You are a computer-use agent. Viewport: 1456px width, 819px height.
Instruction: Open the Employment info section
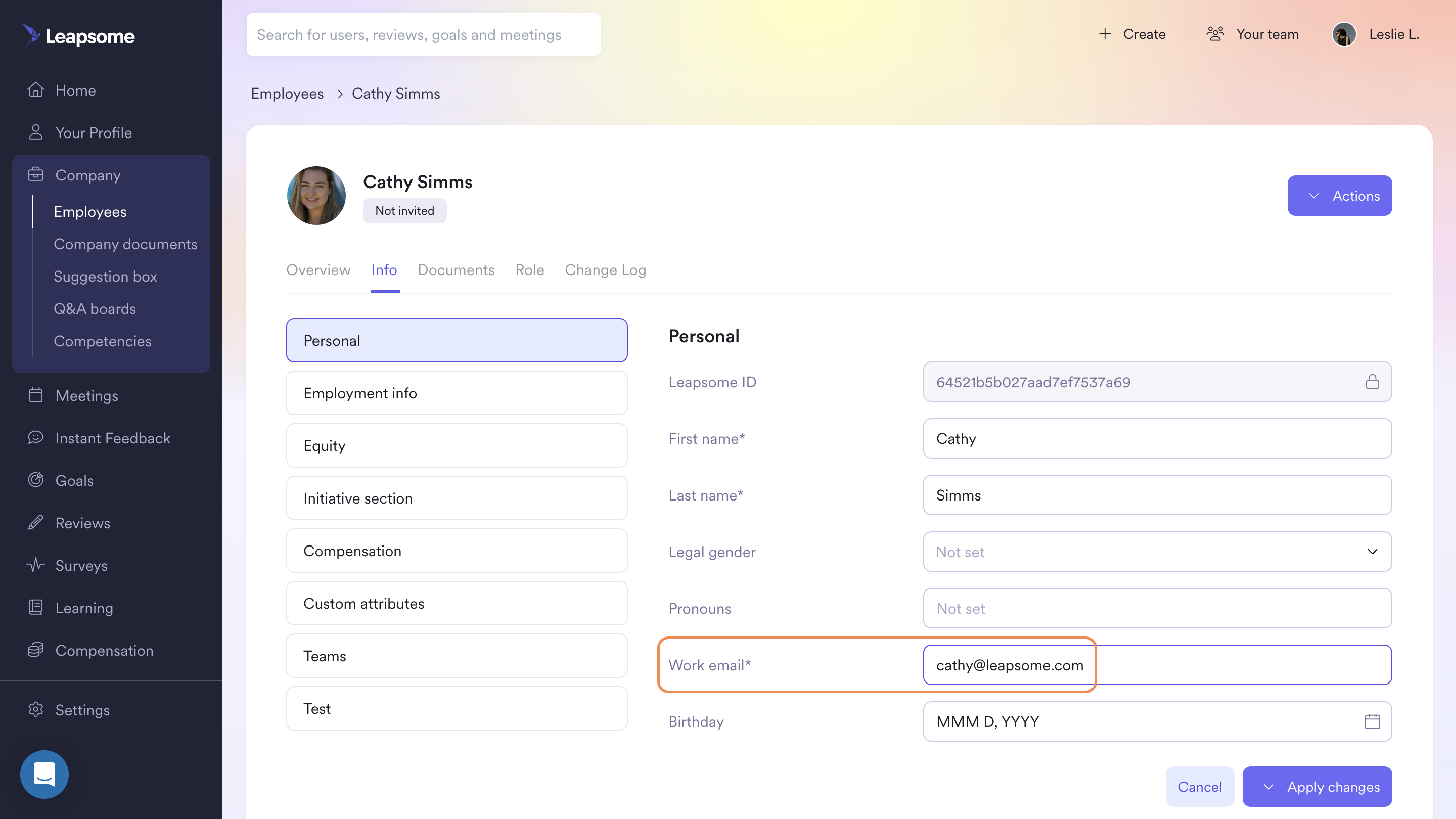click(457, 393)
